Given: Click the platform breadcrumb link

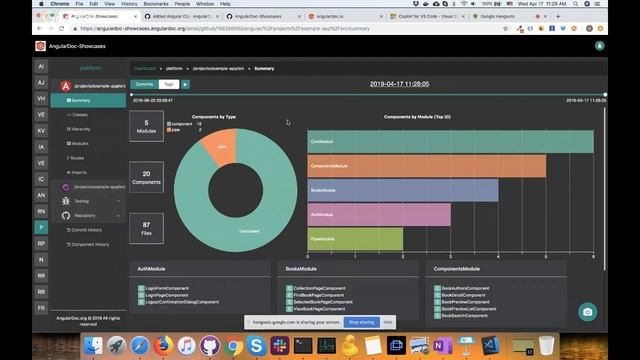Looking at the screenshot, I should click(x=174, y=69).
